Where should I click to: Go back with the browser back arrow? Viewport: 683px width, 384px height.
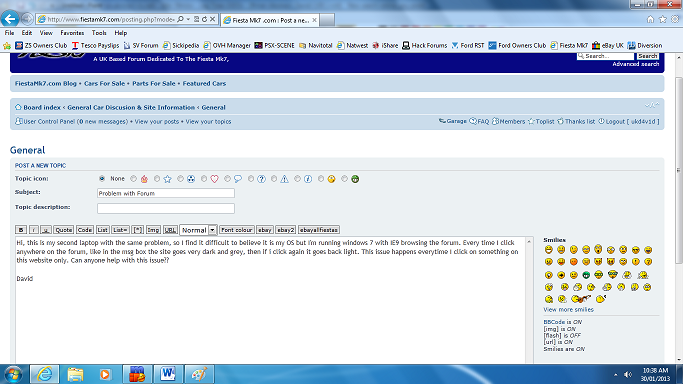(10, 19)
